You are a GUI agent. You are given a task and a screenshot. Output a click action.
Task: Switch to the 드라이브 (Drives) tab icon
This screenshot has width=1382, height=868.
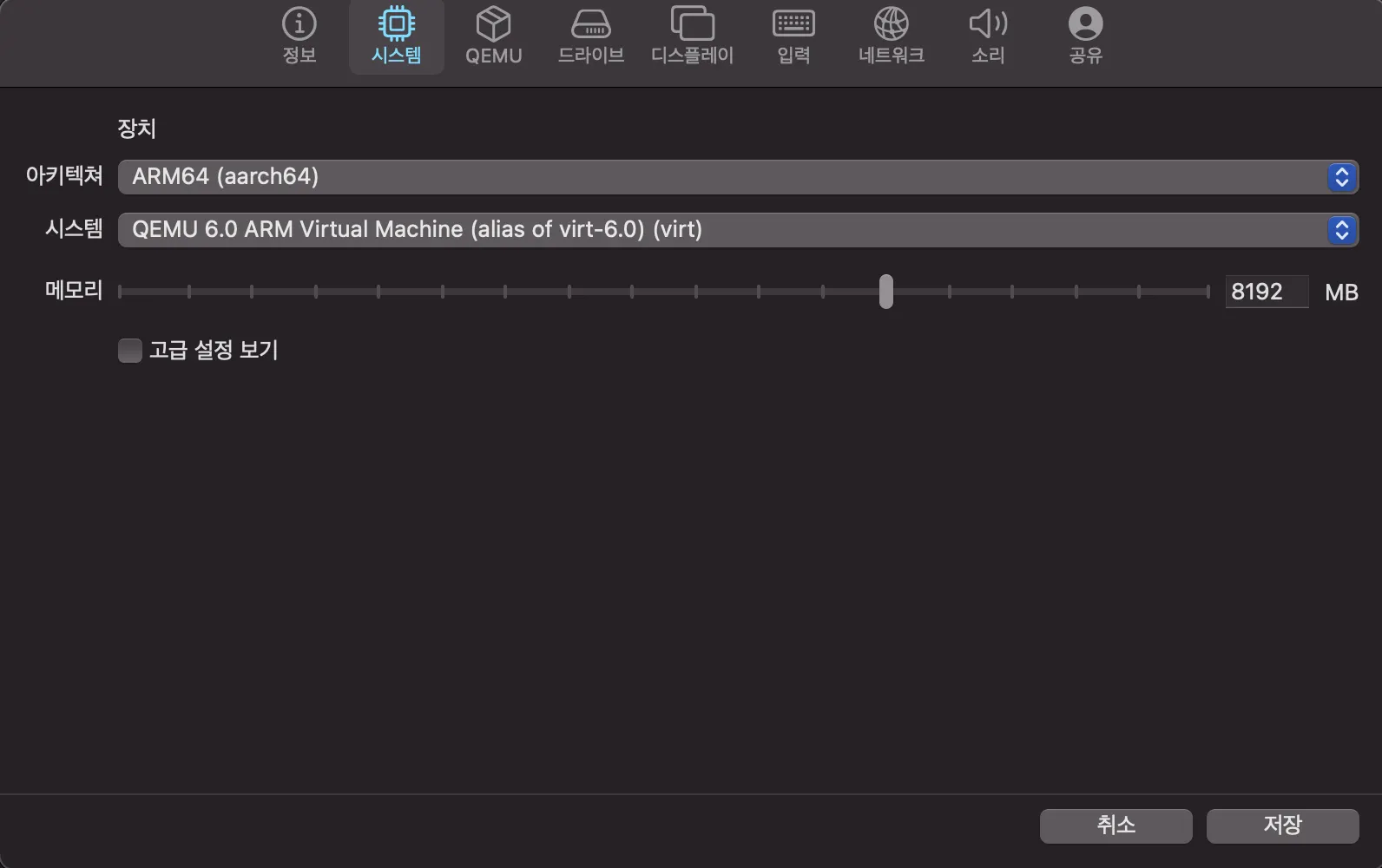(591, 24)
